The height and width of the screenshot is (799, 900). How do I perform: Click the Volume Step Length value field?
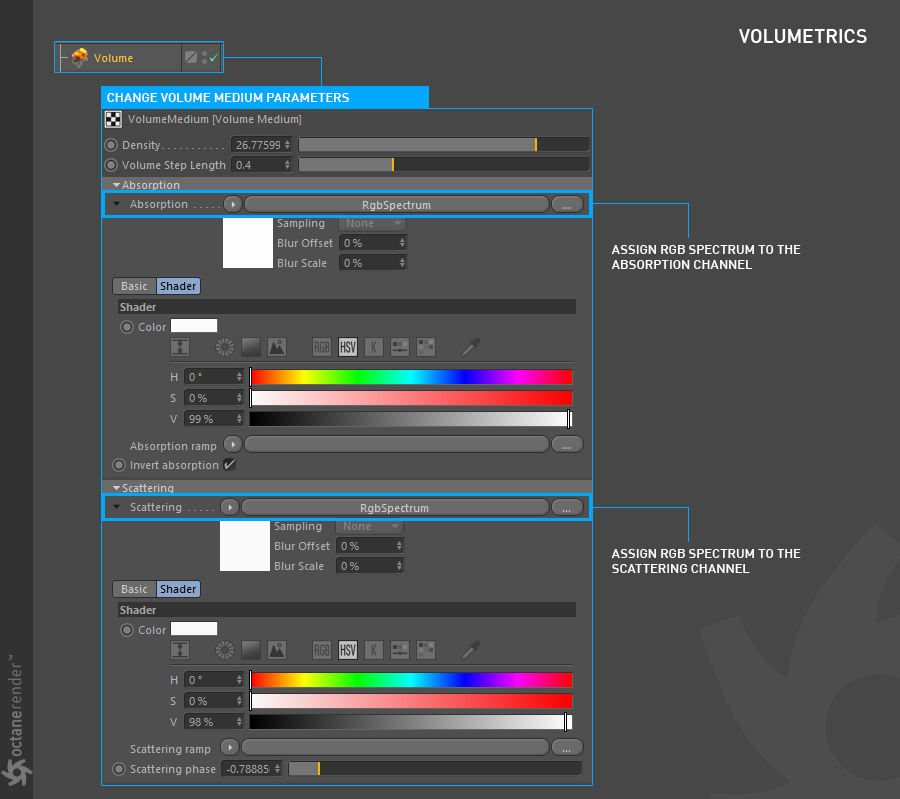click(261, 165)
